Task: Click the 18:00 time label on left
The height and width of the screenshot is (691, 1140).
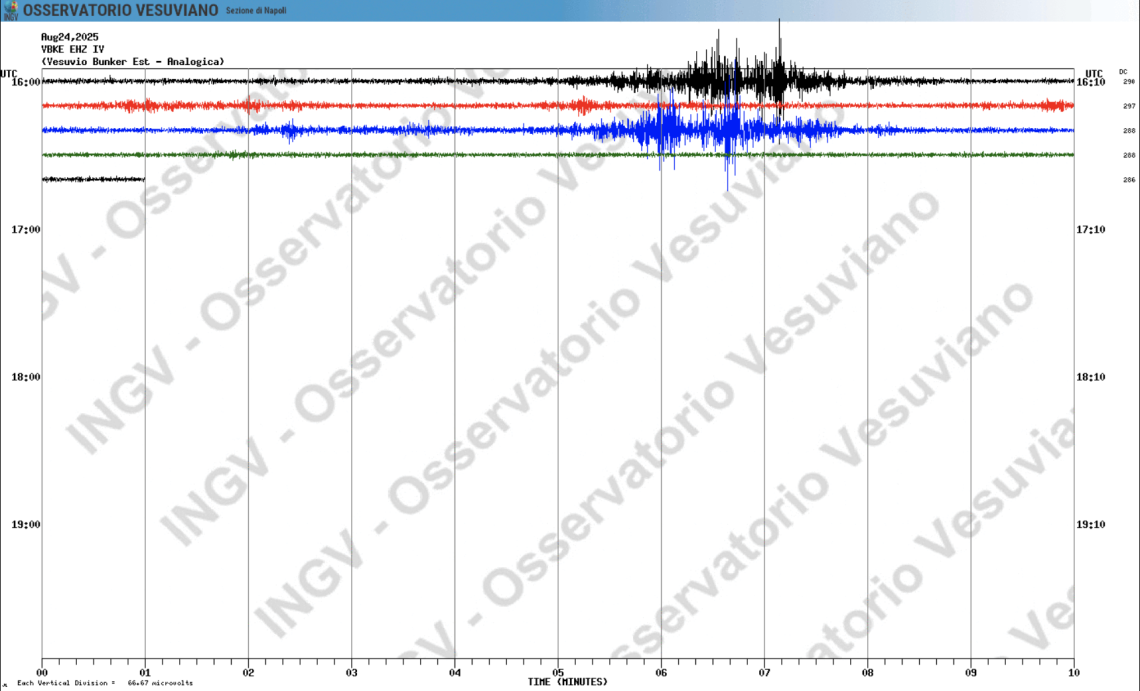Action: 24,378
